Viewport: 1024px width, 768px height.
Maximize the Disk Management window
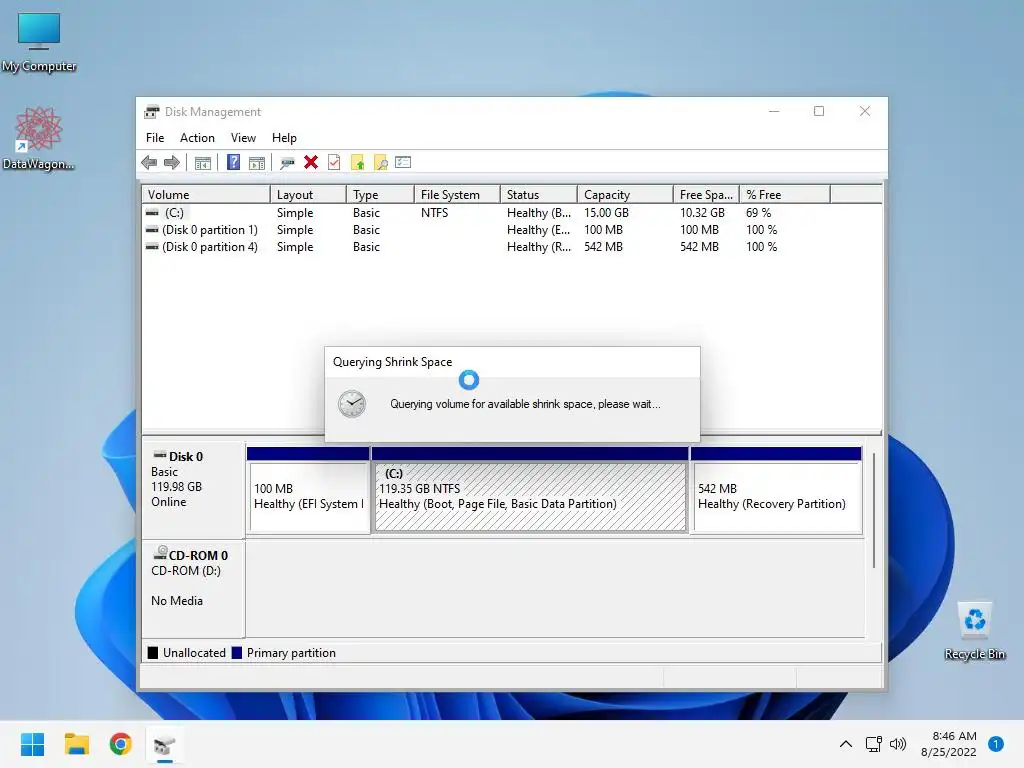coord(819,111)
